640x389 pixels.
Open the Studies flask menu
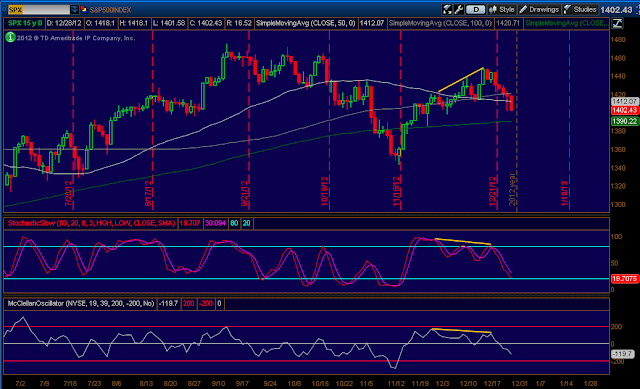coord(580,9)
